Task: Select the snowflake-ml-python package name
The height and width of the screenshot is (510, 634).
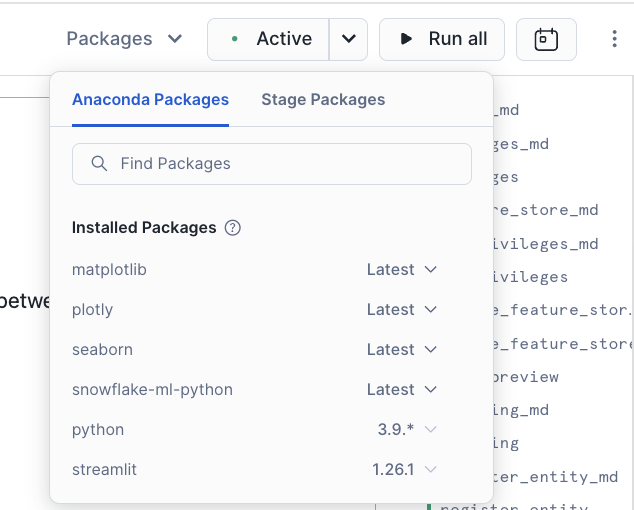Action: coord(152,390)
